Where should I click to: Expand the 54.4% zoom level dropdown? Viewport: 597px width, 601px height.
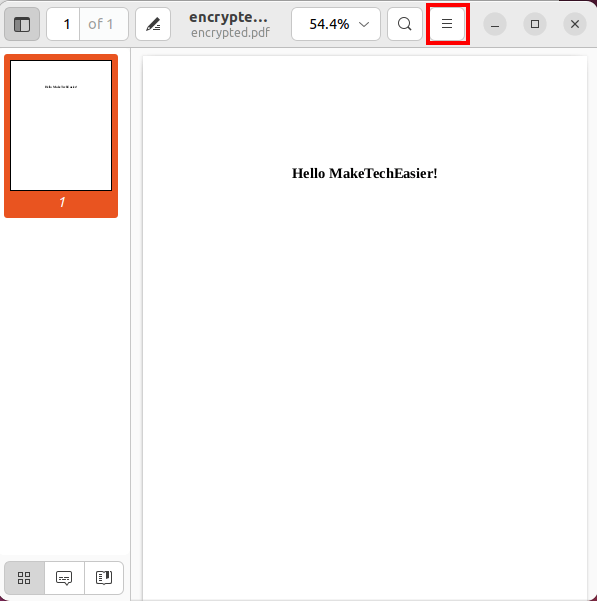tap(336, 24)
